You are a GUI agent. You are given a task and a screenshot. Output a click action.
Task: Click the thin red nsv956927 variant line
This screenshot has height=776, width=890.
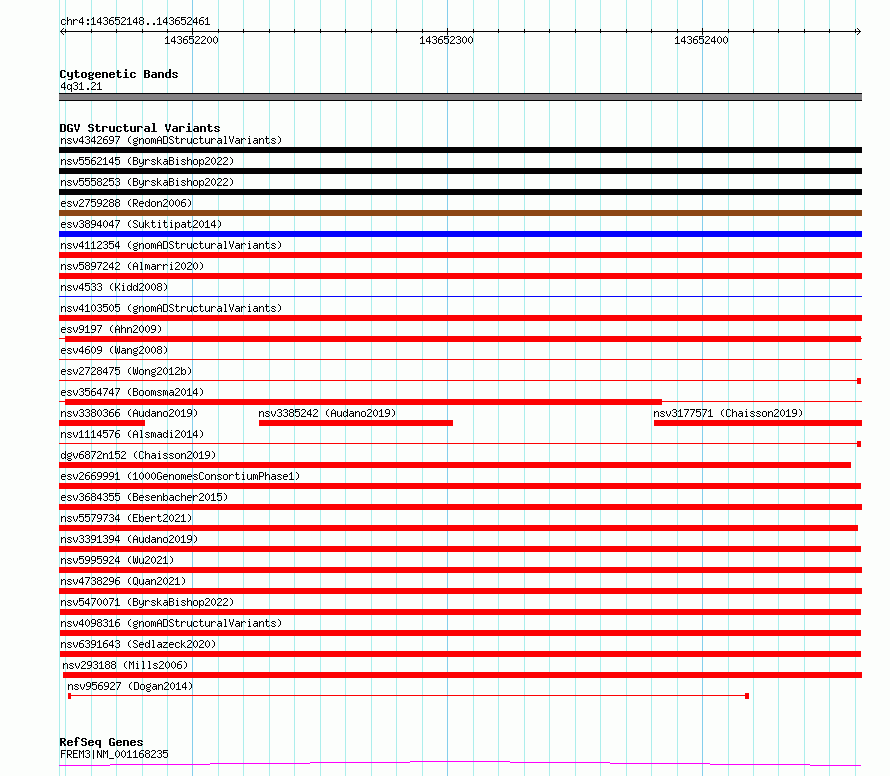(x=409, y=696)
